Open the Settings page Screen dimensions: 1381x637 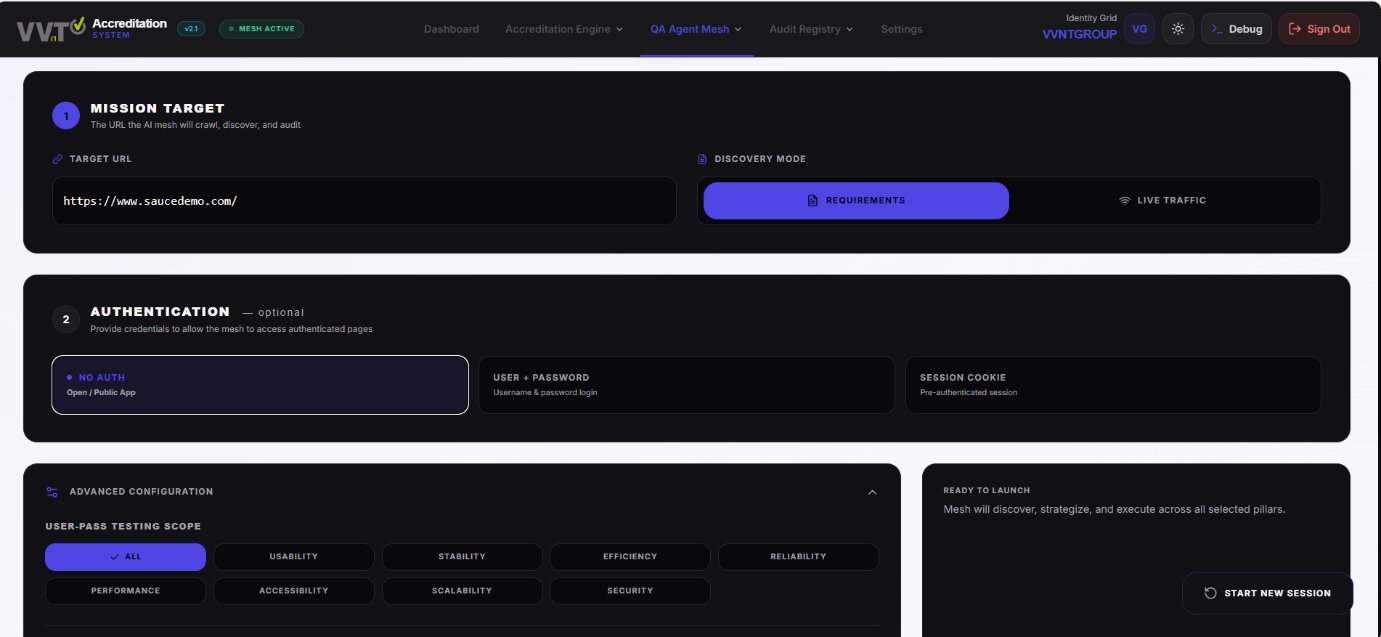point(901,29)
